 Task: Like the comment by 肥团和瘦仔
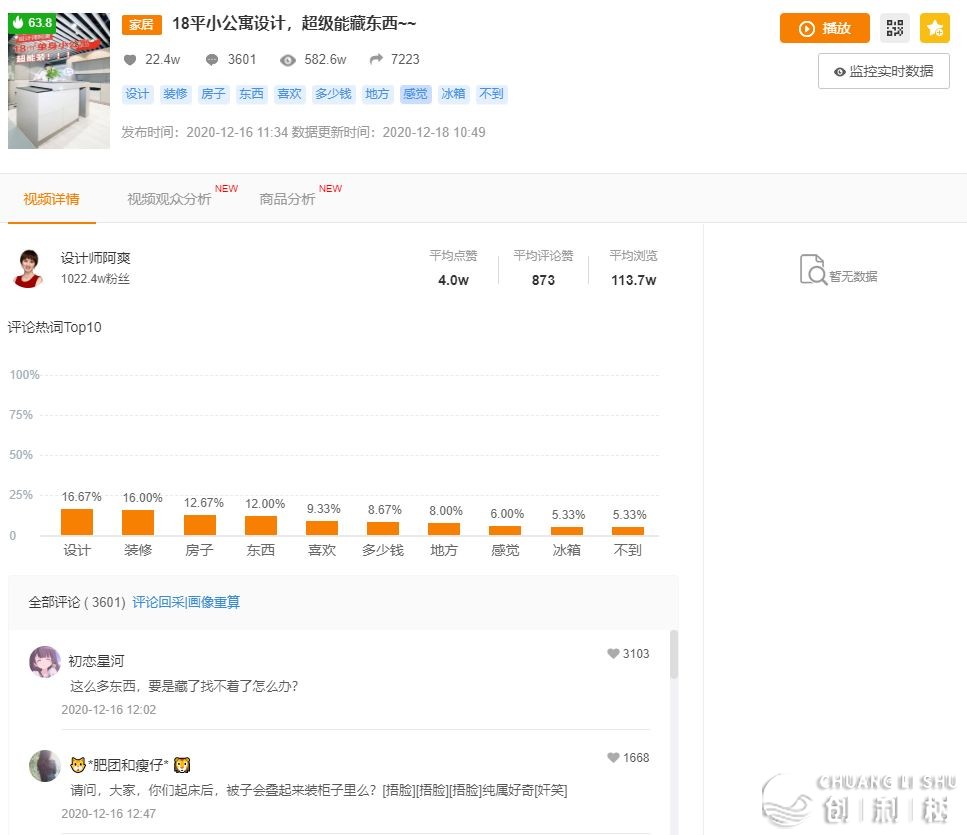pos(613,758)
